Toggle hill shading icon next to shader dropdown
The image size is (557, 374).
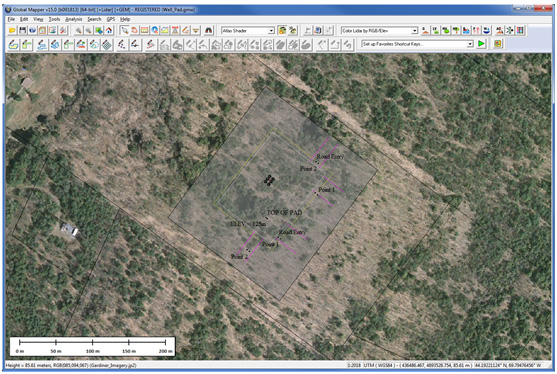pyautogui.click(x=282, y=31)
